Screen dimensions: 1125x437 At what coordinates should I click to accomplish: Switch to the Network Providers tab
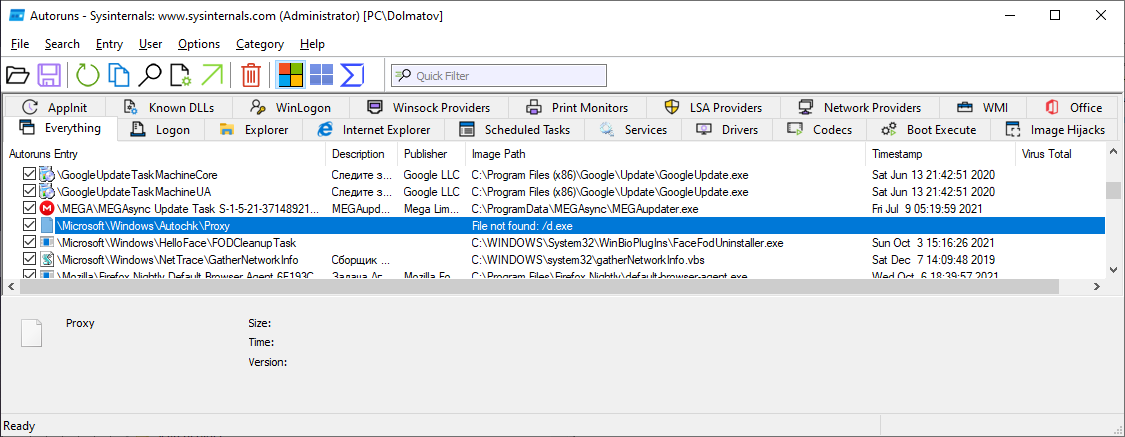tap(860, 108)
